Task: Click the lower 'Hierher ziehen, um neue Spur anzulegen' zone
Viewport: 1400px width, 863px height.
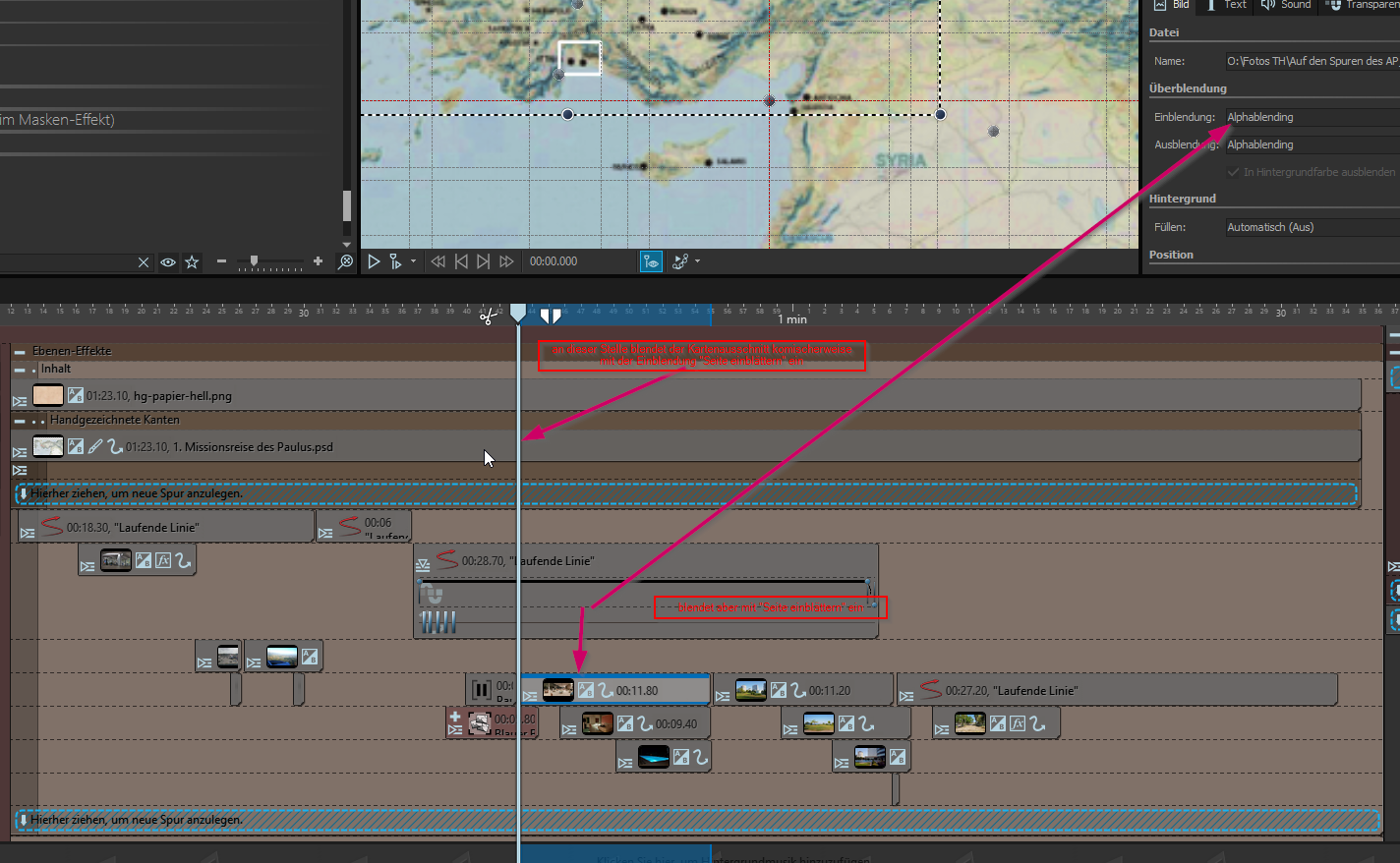Action: (698, 820)
